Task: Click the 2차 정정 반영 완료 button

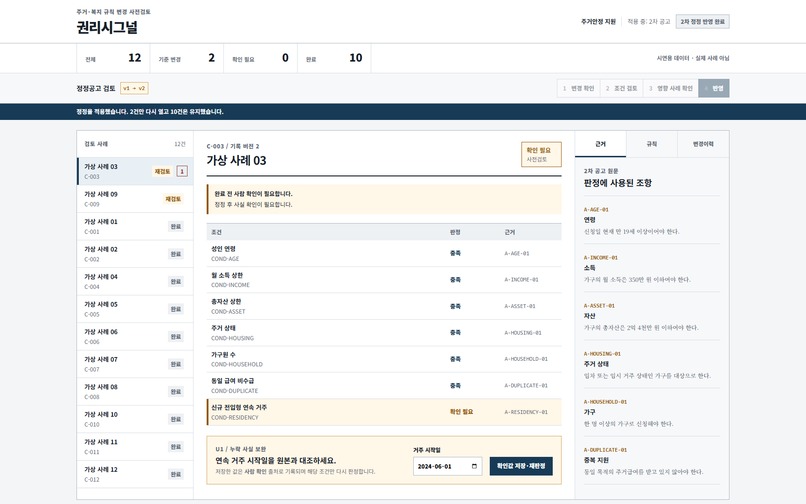Action: pos(702,22)
